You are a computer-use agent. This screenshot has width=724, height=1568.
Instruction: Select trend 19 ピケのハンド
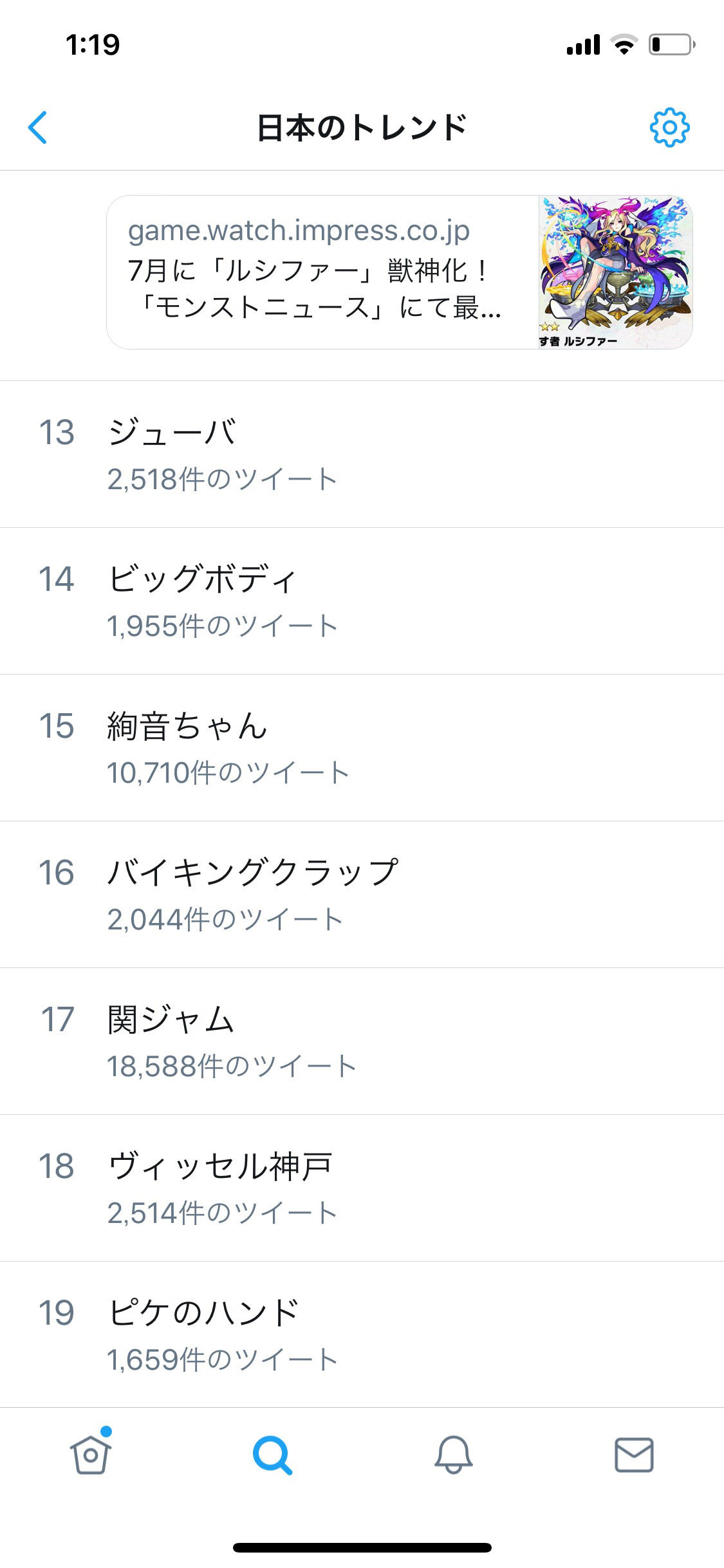coord(362,1334)
